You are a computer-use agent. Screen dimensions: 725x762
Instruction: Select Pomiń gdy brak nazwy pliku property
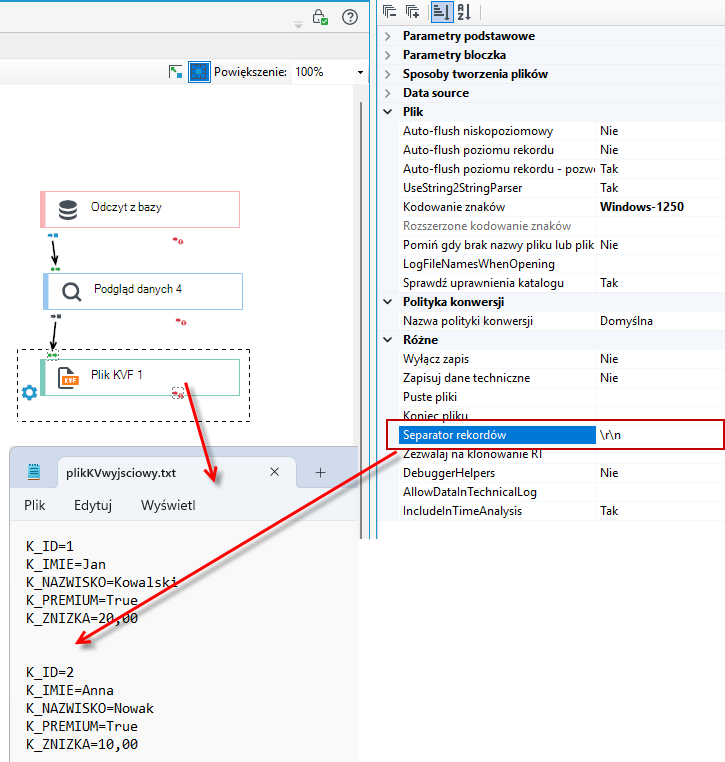tap(497, 244)
